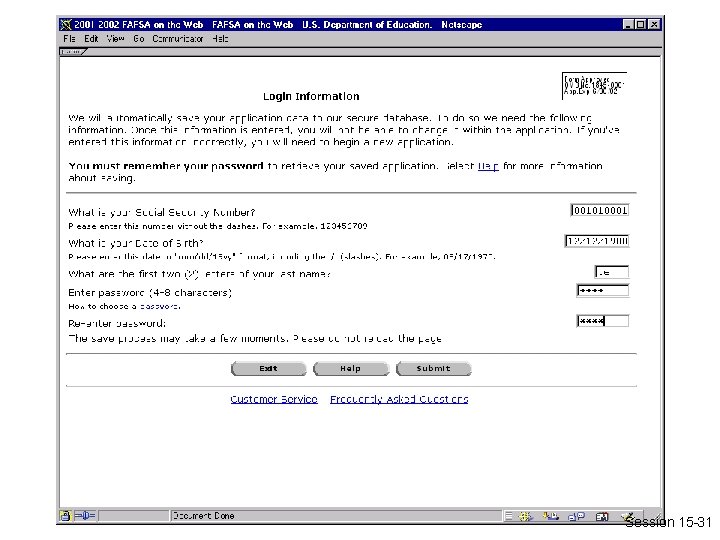This screenshot has height=540, width=720.
Task: Click the form approval notice box
Action: point(594,85)
